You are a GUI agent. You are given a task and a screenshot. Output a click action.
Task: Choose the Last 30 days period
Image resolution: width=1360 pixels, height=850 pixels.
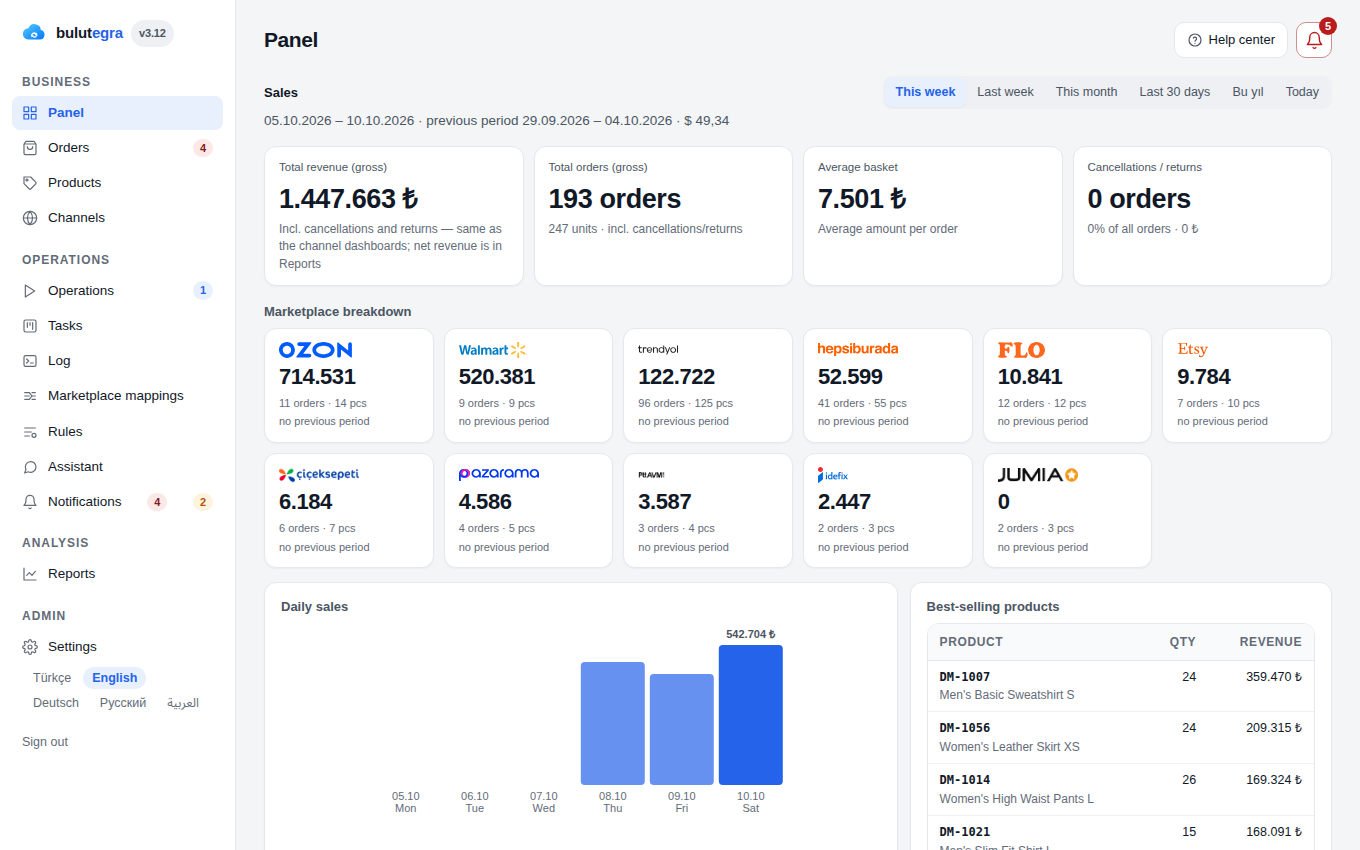[1174, 92]
